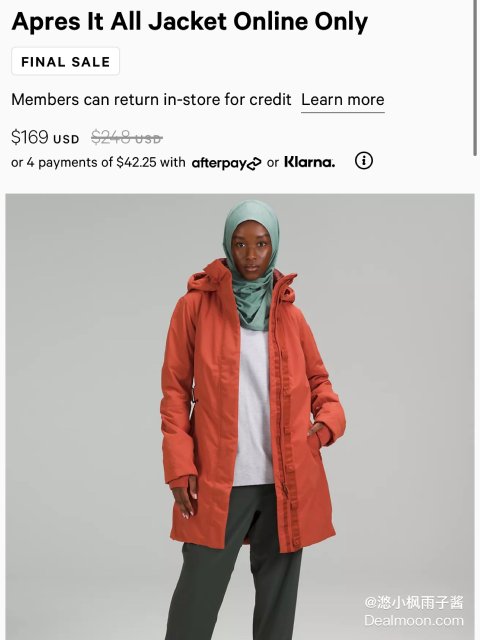Click the FINAL SALE badge
This screenshot has height=640, width=480.
coord(65,61)
